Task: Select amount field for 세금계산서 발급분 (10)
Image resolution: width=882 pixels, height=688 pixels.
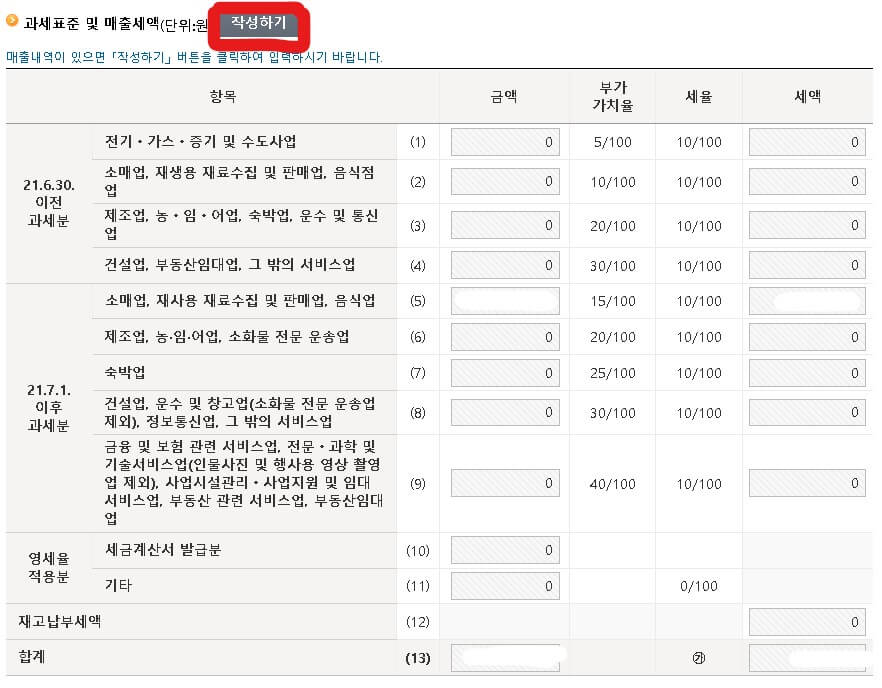Action: 505,550
